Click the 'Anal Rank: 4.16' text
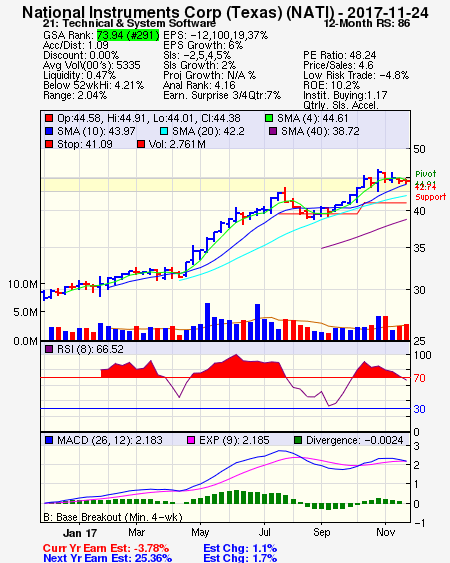 click(199, 85)
